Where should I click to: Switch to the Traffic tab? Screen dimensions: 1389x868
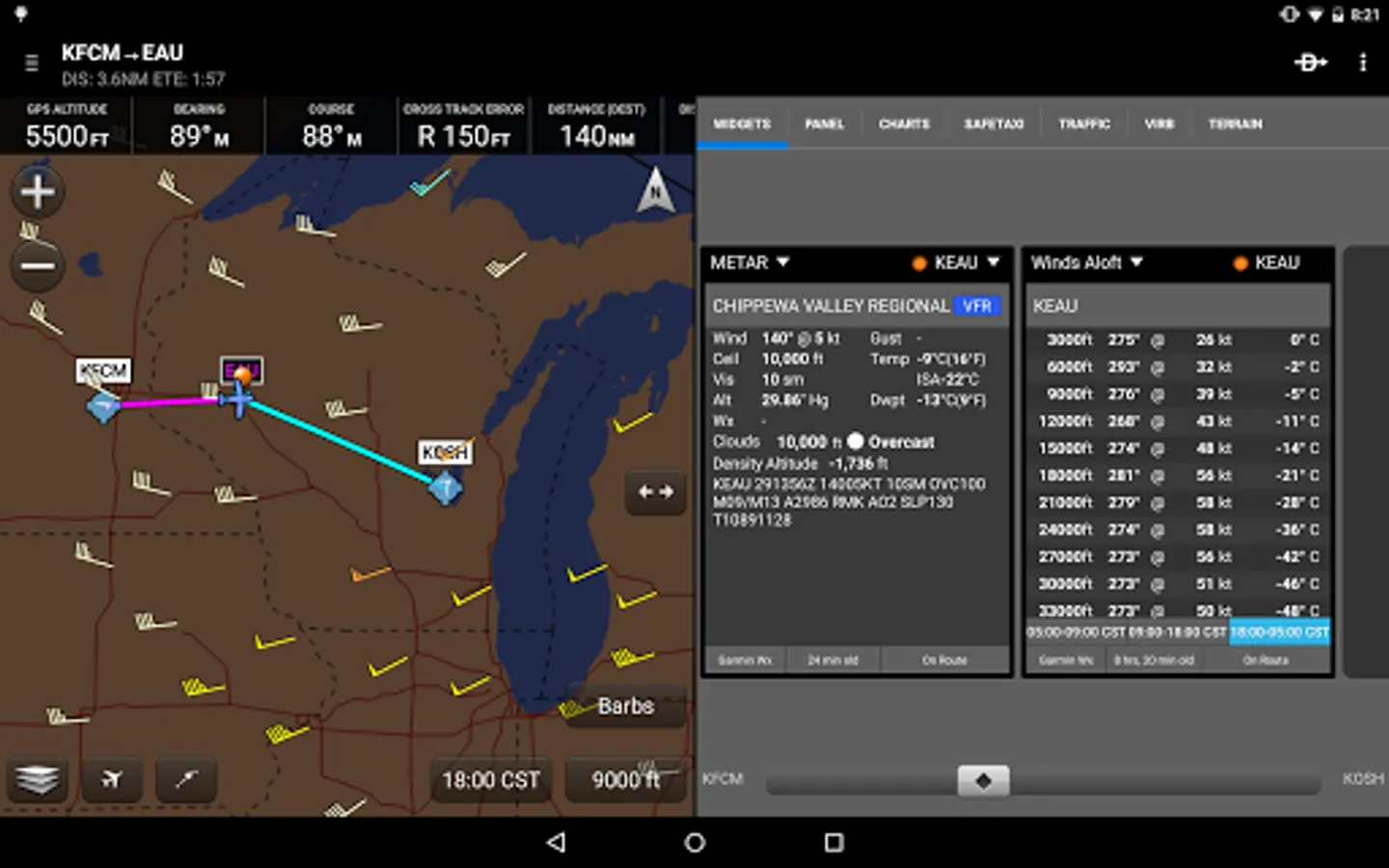pos(1084,123)
